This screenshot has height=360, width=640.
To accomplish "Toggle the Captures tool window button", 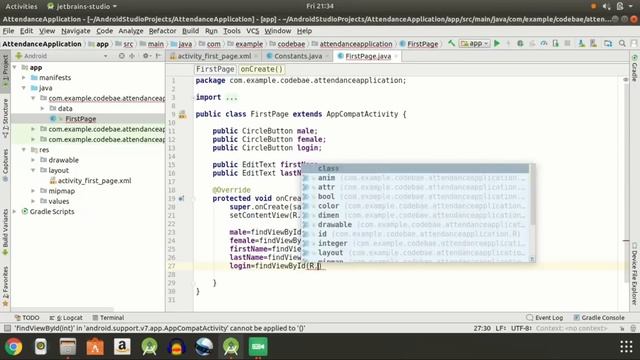I will (x=5, y=165).
